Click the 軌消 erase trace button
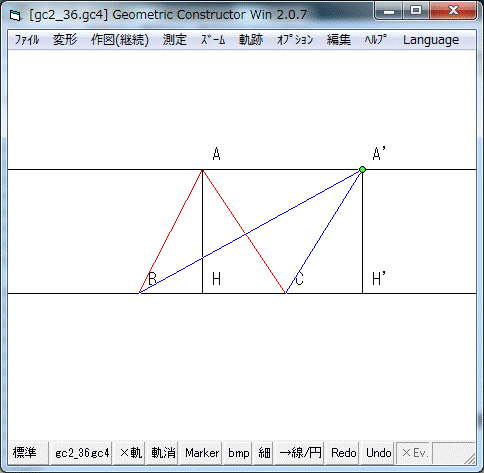 162,453
